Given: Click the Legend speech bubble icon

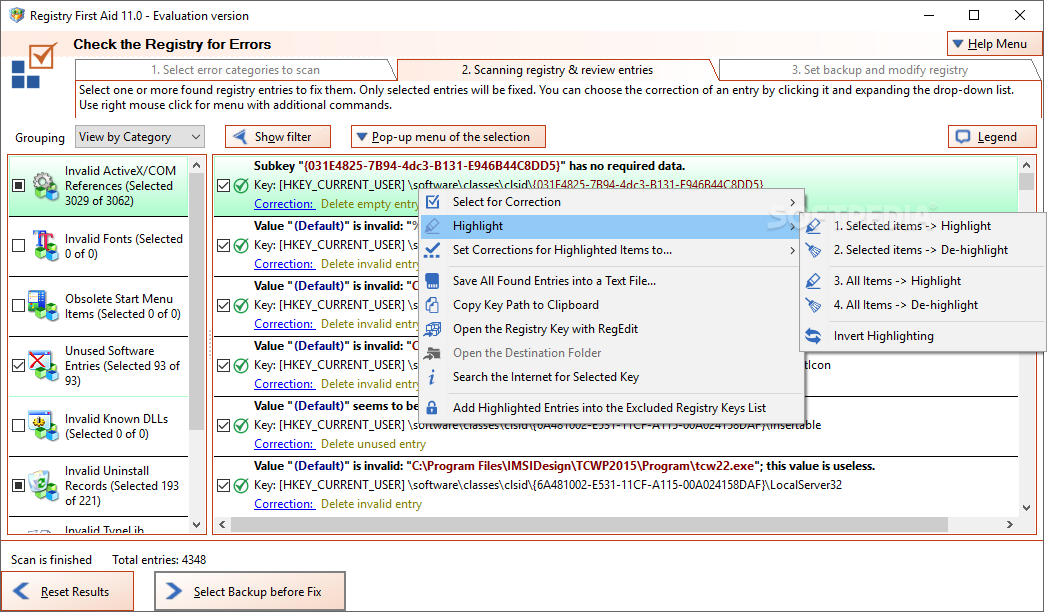Looking at the screenshot, I should pos(962,137).
